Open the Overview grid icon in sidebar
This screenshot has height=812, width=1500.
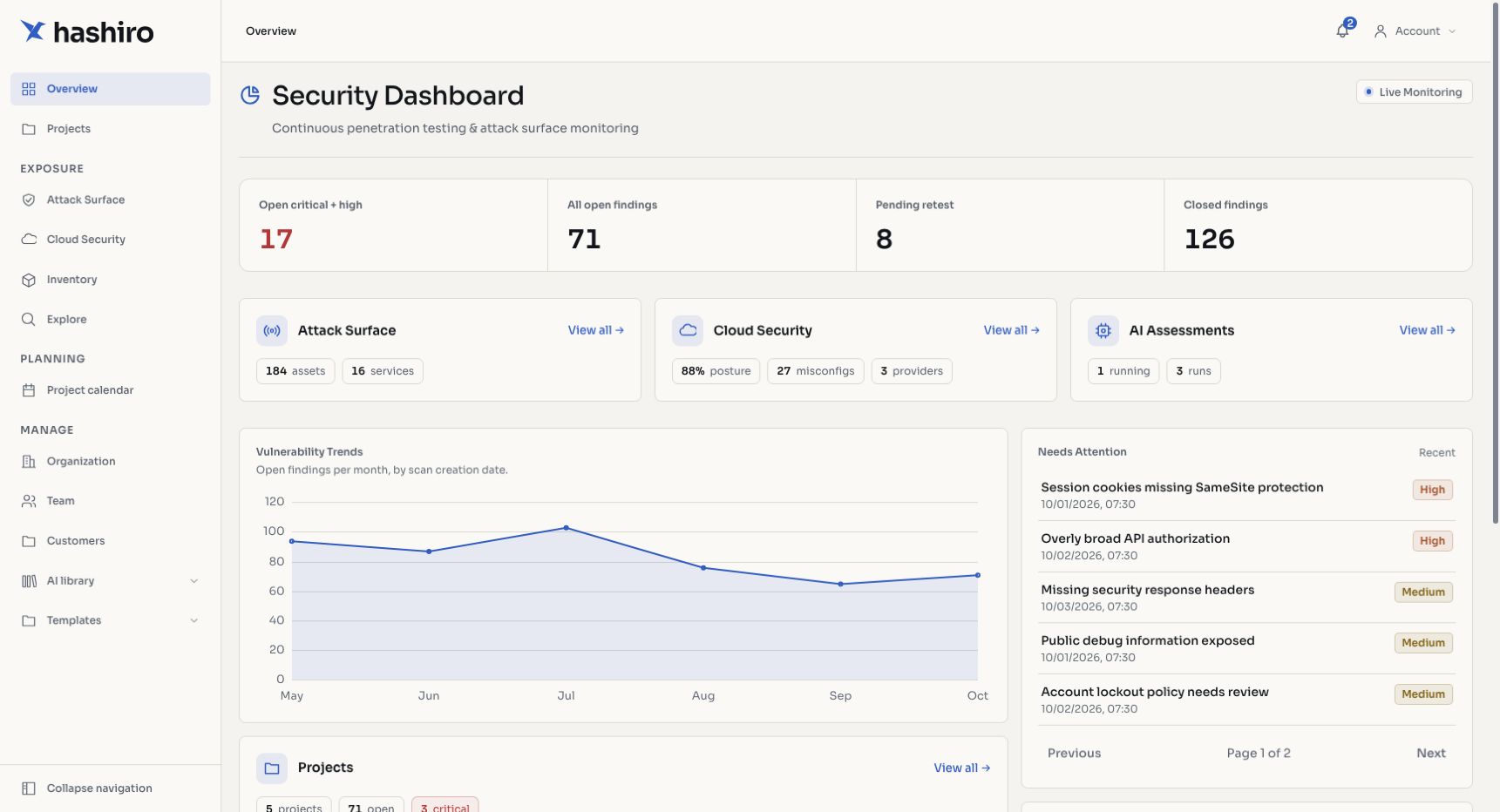point(29,89)
